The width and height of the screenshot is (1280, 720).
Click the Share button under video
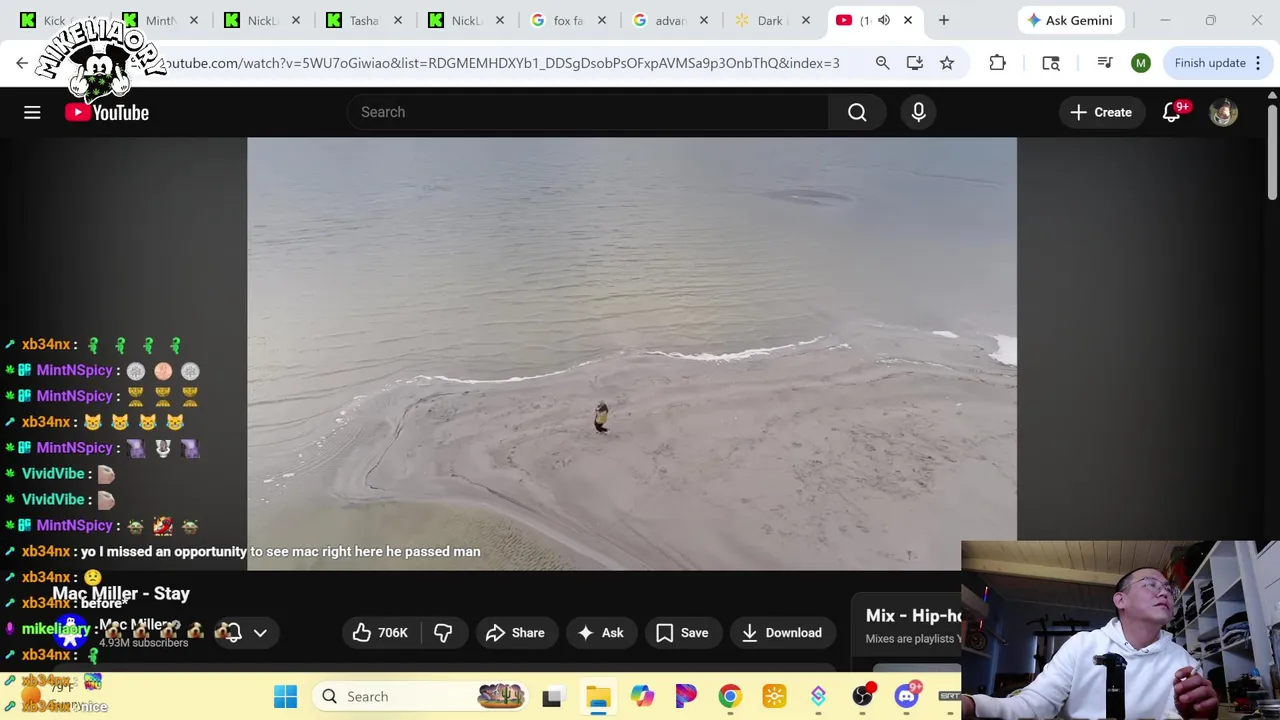coord(515,632)
